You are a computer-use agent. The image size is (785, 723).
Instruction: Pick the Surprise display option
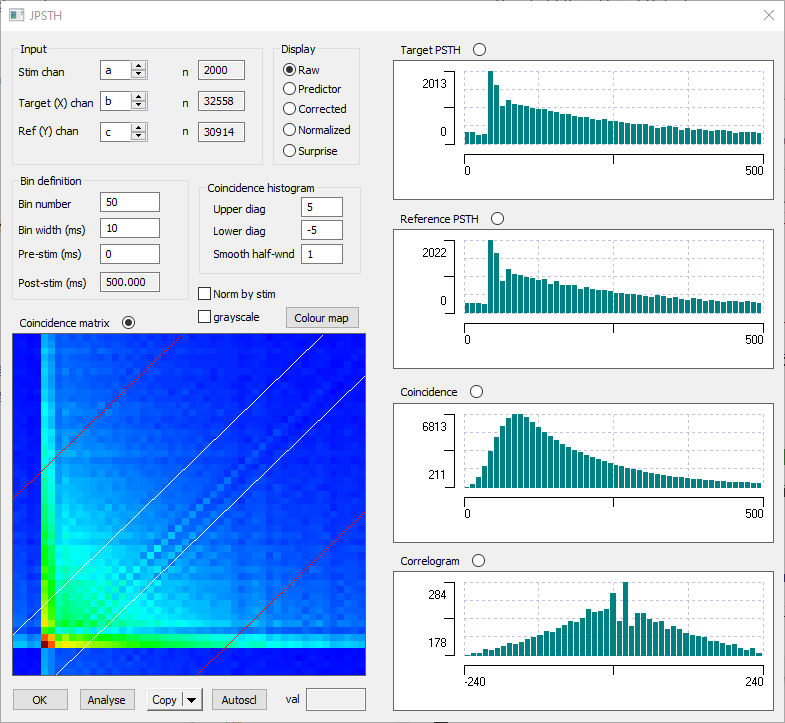(x=290, y=151)
